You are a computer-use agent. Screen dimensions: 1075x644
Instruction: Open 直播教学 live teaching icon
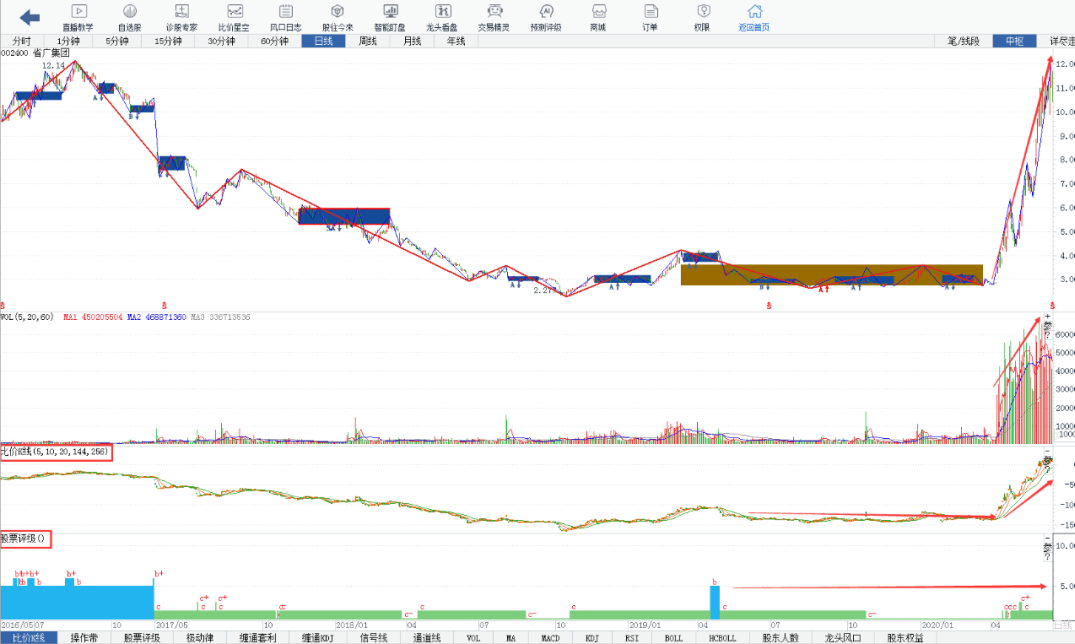[x=77, y=16]
